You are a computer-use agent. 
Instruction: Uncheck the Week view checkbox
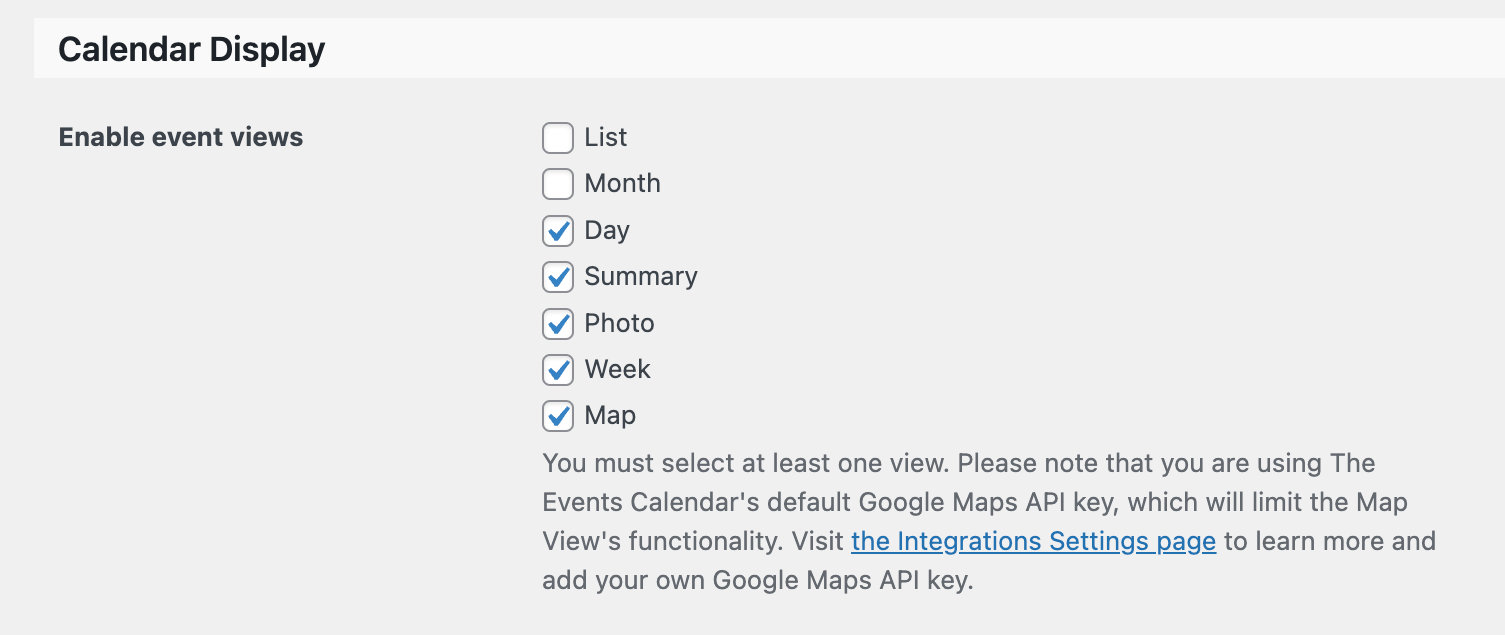coord(558,369)
